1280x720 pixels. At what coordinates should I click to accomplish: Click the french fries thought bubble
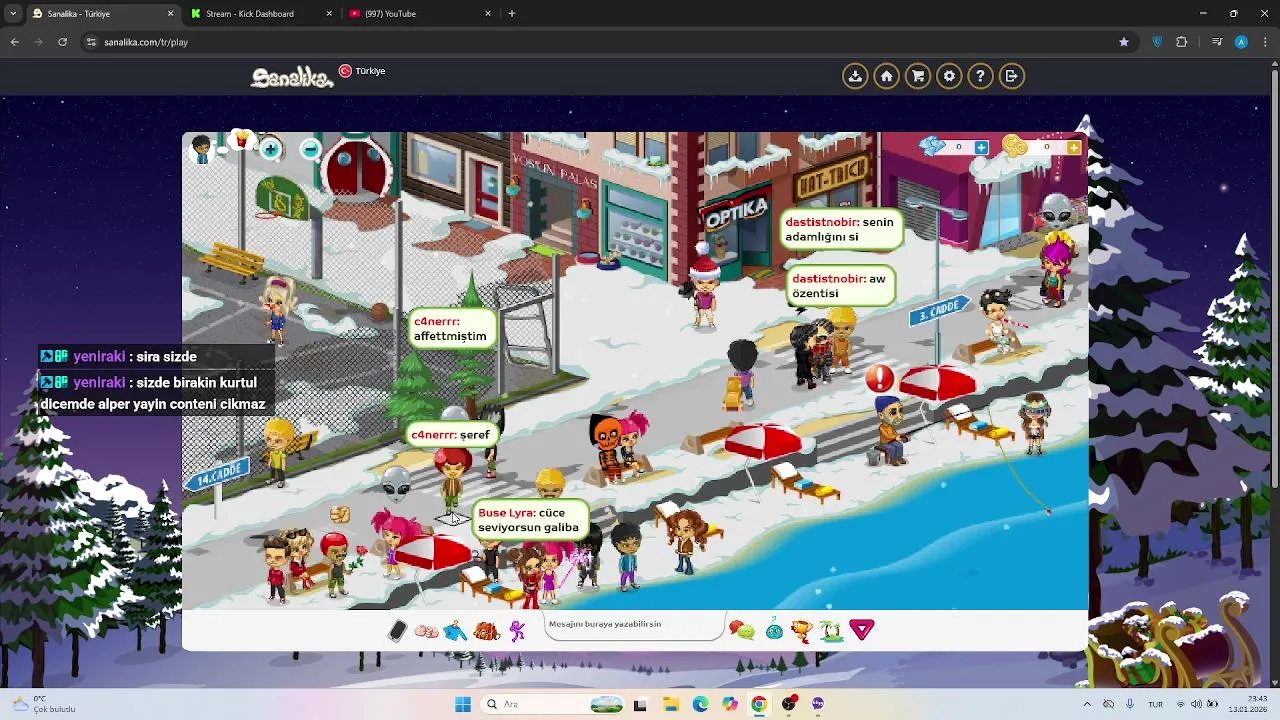(240, 140)
